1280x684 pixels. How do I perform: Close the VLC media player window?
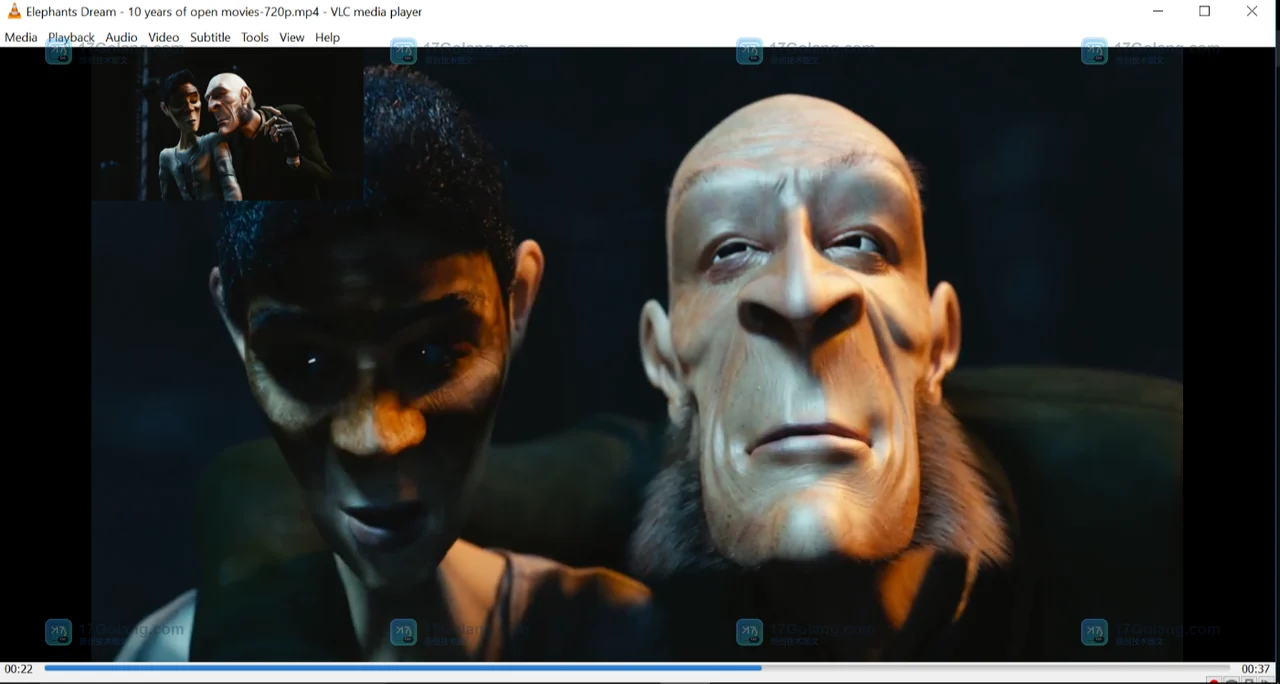[x=1252, y=12]
